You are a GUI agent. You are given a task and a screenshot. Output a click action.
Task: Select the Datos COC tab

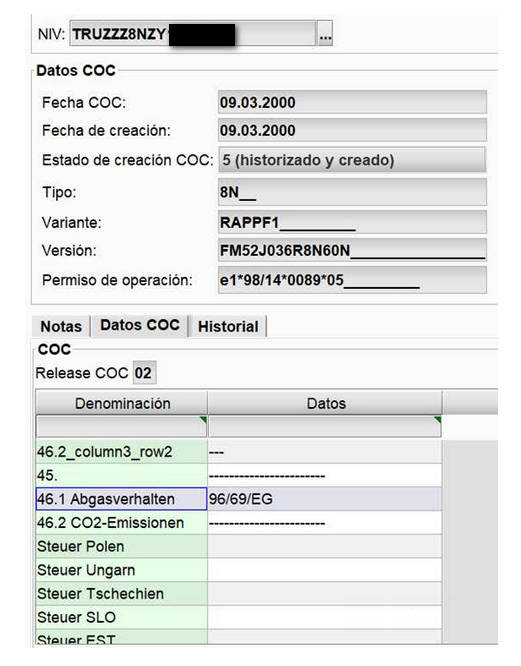pos(140,325)
